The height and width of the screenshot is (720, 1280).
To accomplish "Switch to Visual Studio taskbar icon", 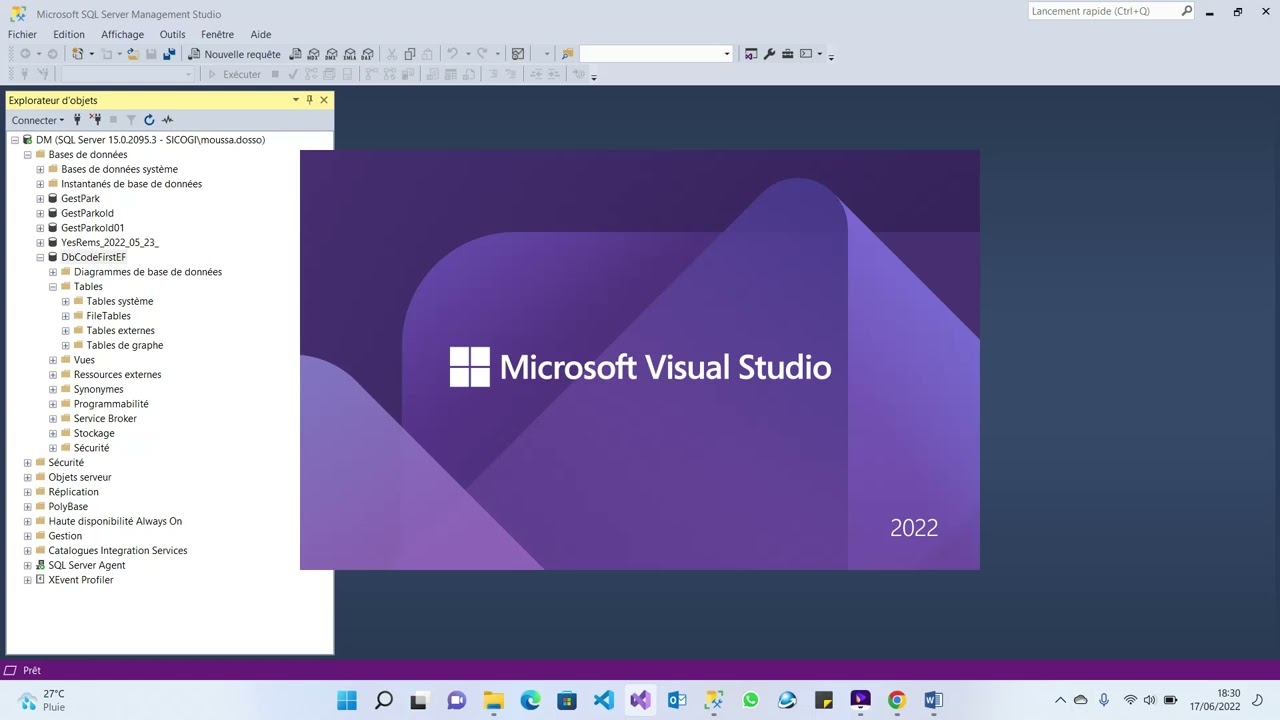I will click(640, 700).
